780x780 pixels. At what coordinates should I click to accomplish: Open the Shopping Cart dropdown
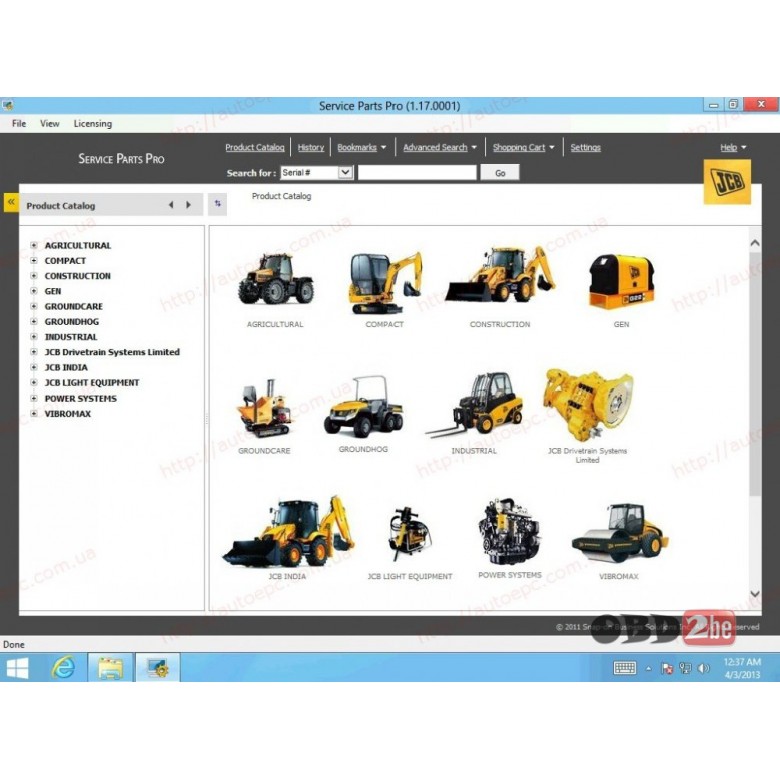(x=523, y=147)
